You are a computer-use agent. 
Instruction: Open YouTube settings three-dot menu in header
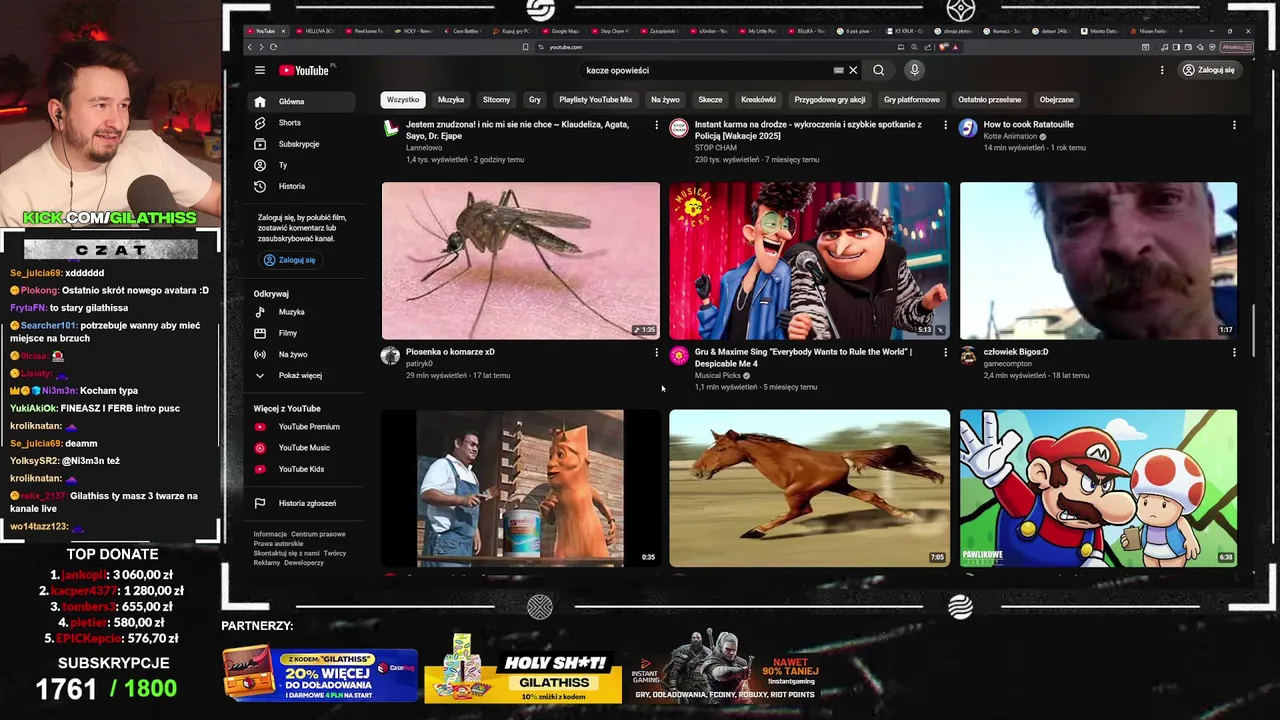point(1162,70)
